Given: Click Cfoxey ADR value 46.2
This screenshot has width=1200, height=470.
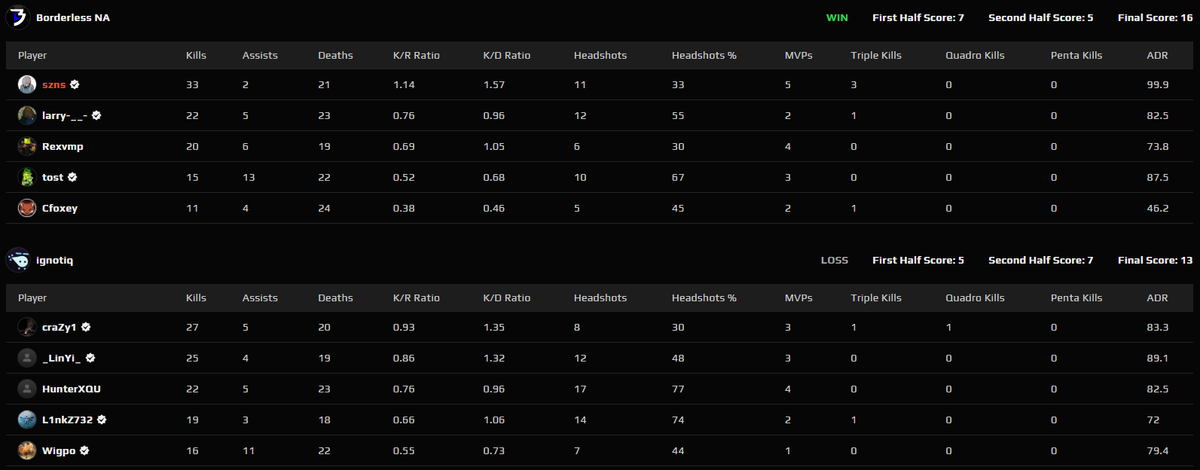Looking at the screenshot, I should (1157, 208).
